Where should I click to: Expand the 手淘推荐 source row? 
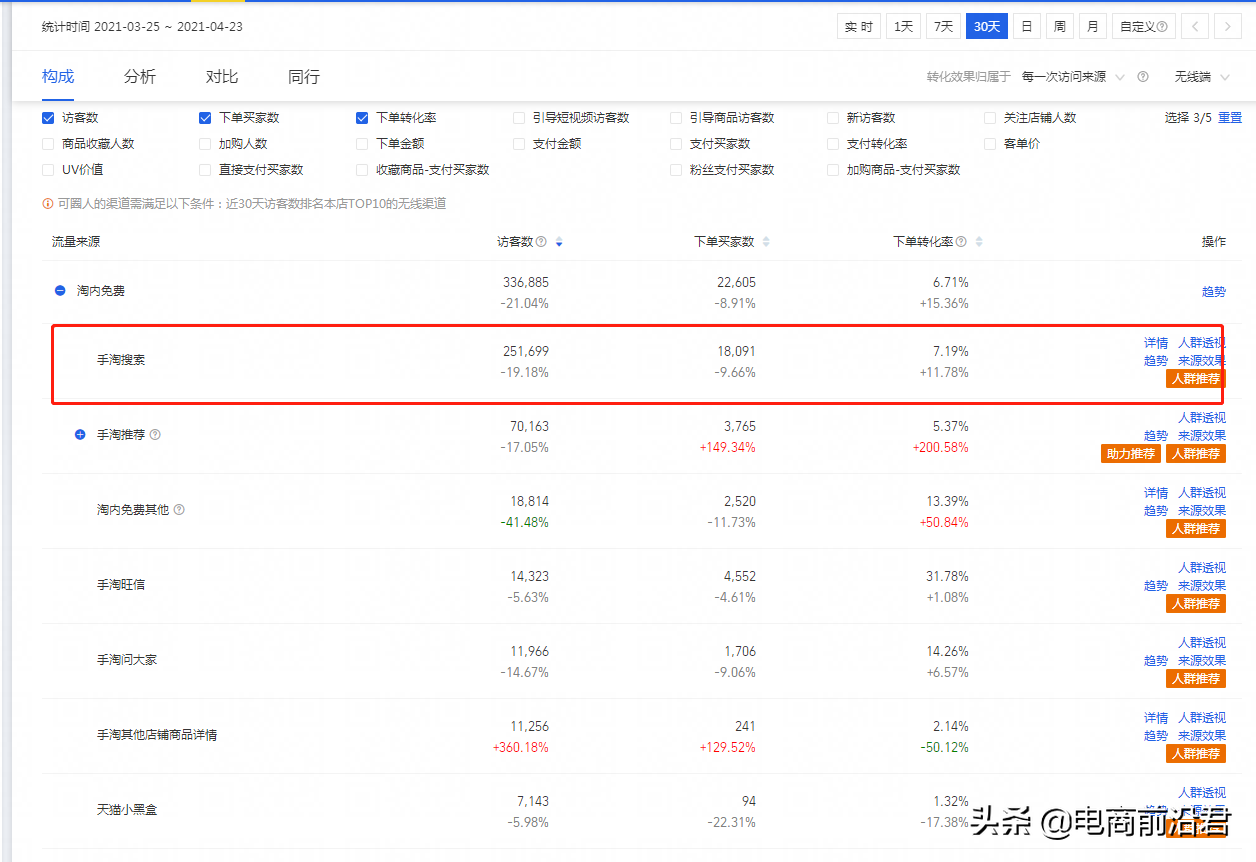coord(81,435)
